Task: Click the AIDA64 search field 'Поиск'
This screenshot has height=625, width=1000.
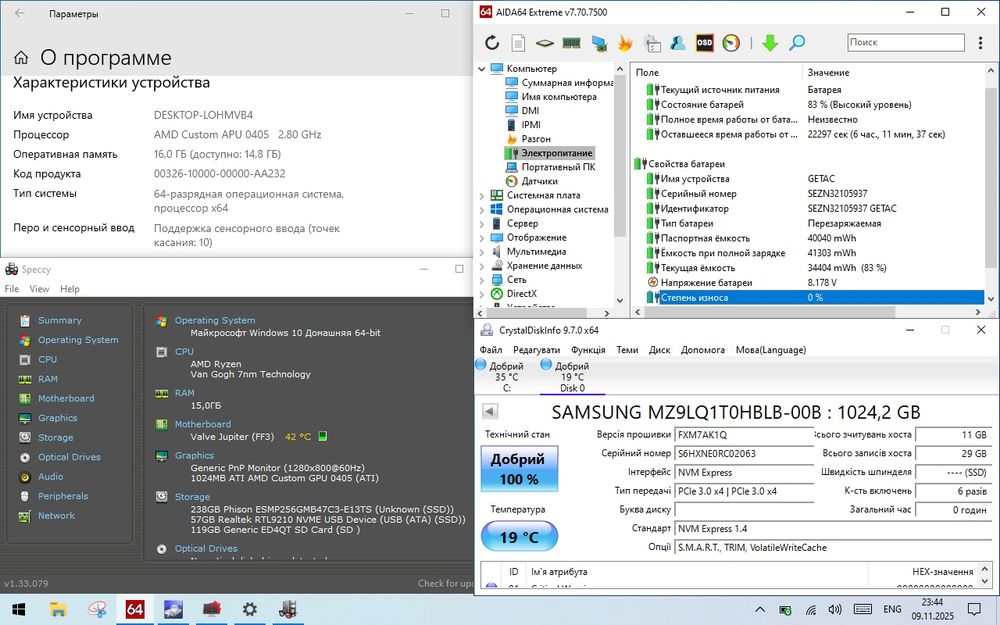Action: tap(906, 42)
